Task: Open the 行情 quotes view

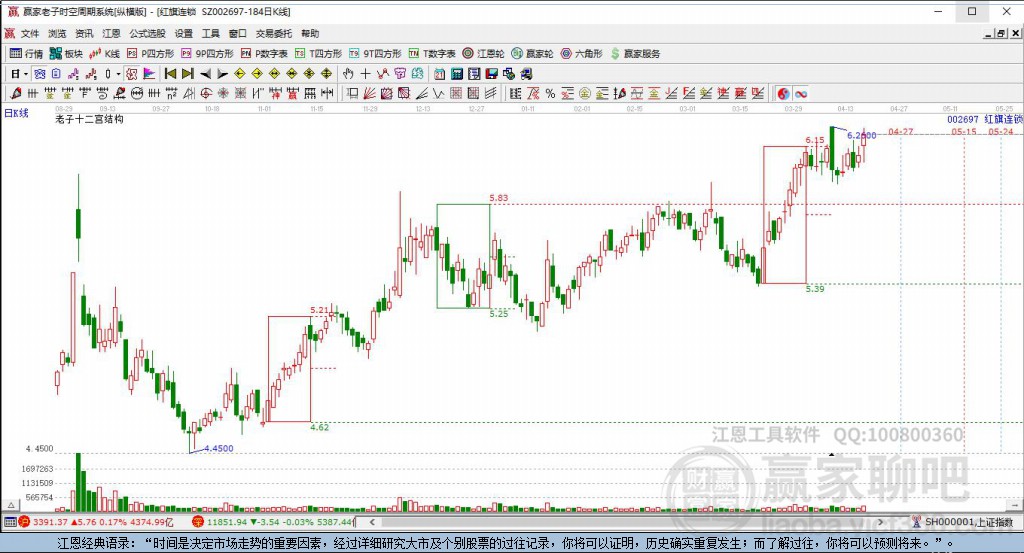Action: tap(26, 54)
